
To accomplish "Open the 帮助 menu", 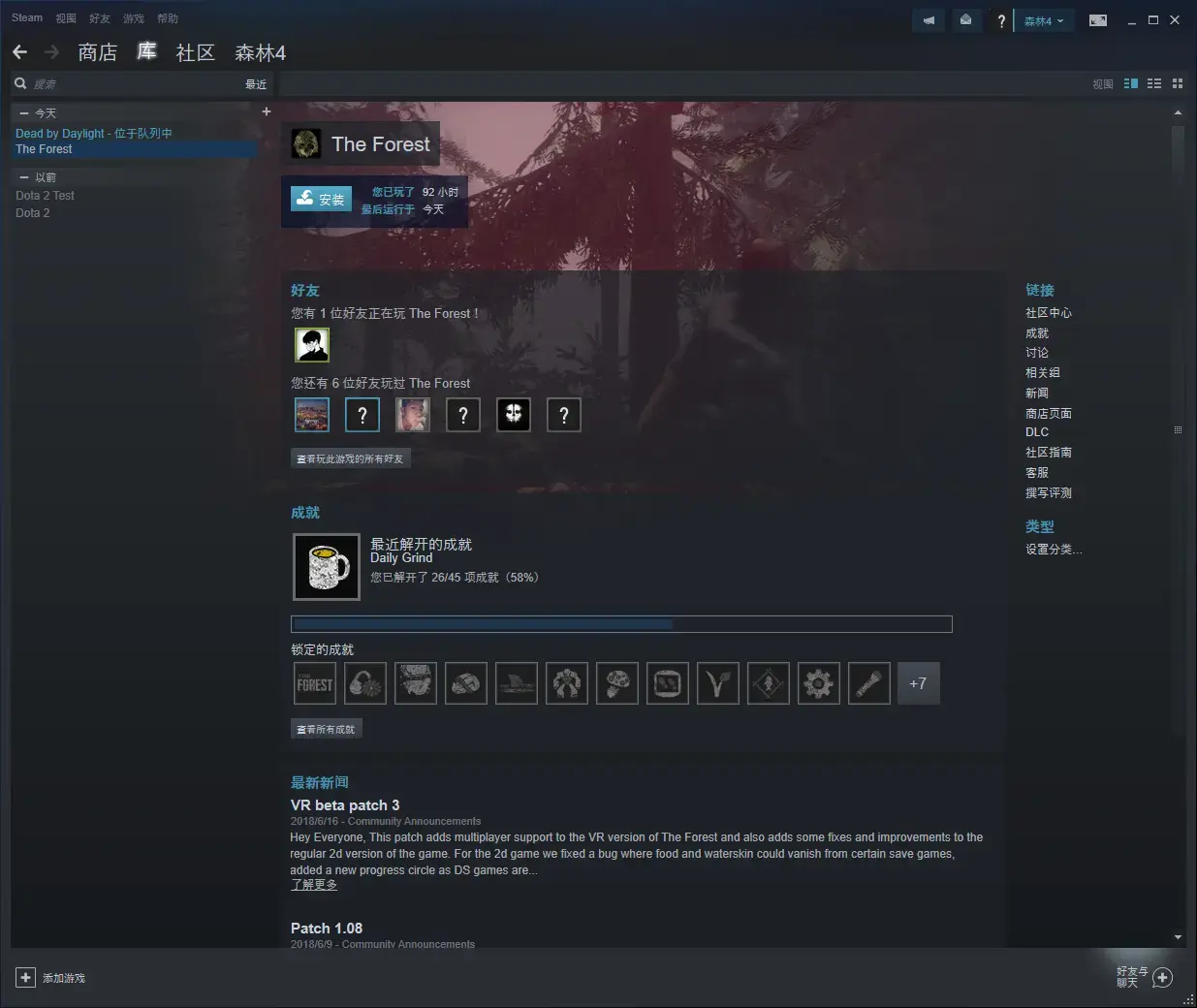I will pos(168,18).
